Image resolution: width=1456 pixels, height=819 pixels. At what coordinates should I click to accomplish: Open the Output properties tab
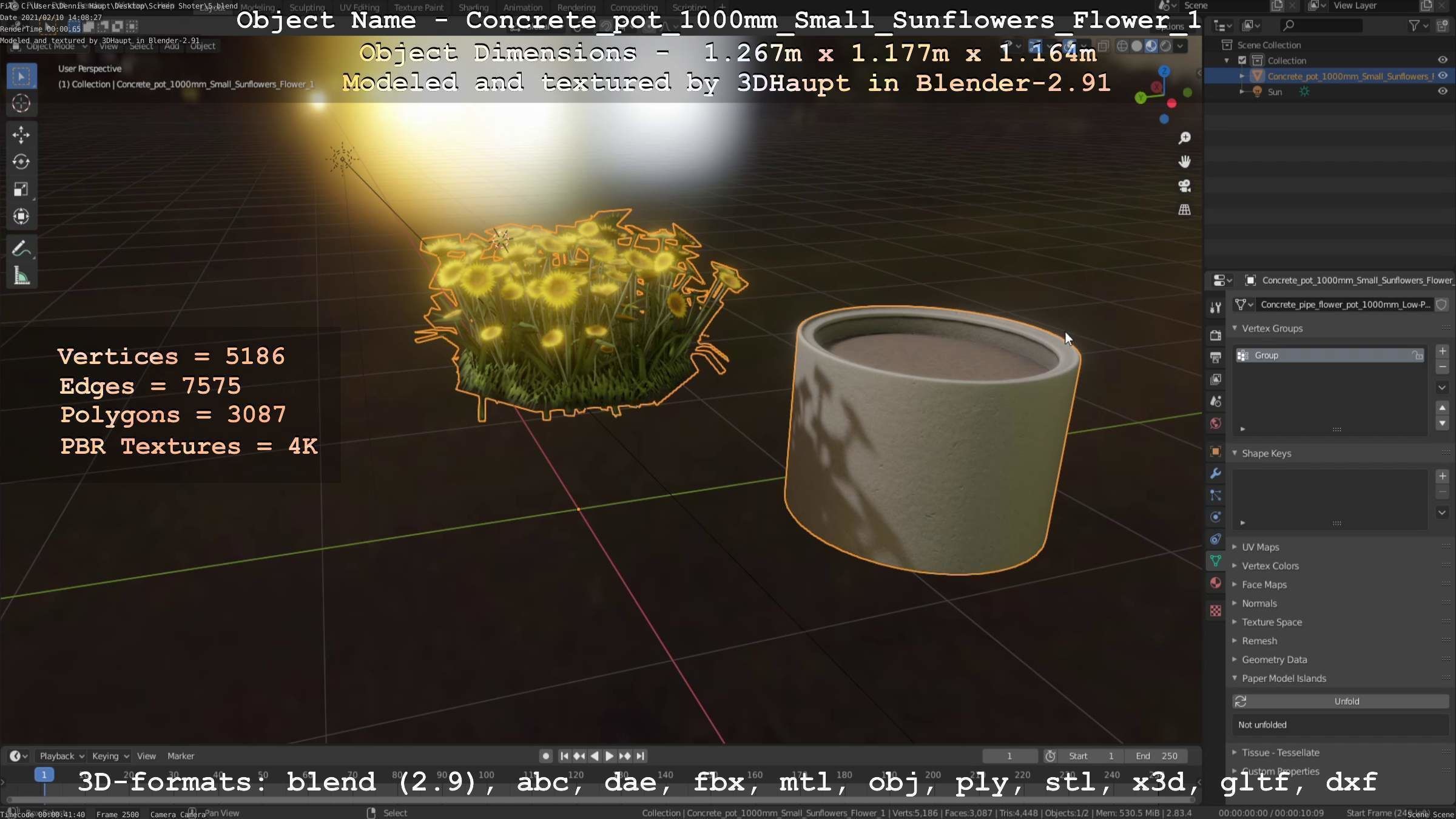[1216, 357]
